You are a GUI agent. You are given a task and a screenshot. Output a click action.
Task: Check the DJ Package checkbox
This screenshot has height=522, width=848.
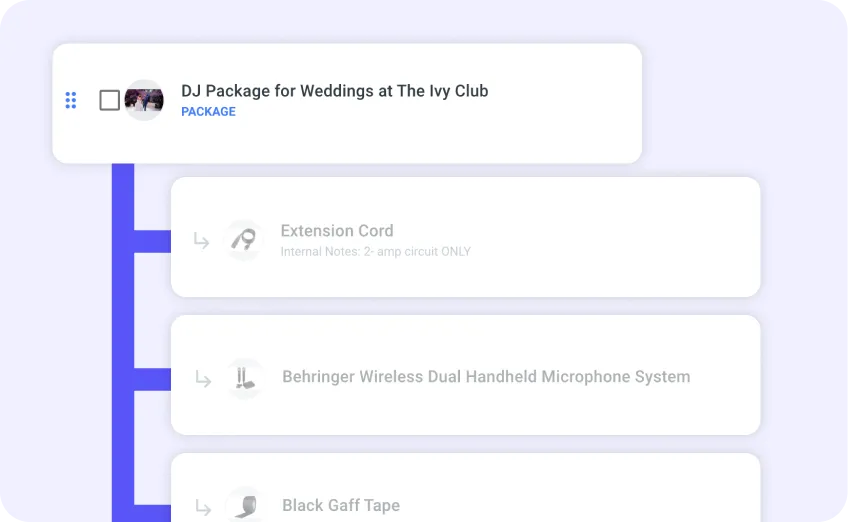tap(110, 100)
